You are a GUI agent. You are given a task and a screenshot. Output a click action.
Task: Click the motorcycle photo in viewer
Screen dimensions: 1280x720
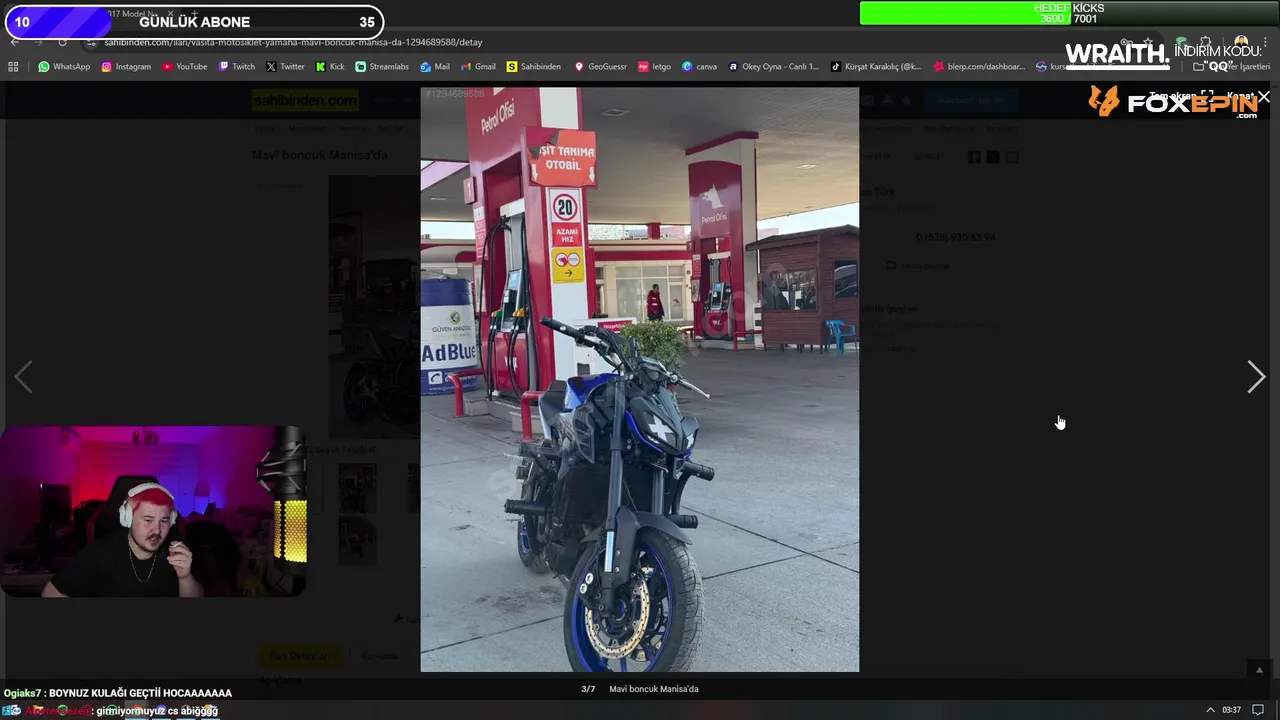coord(639,379)
